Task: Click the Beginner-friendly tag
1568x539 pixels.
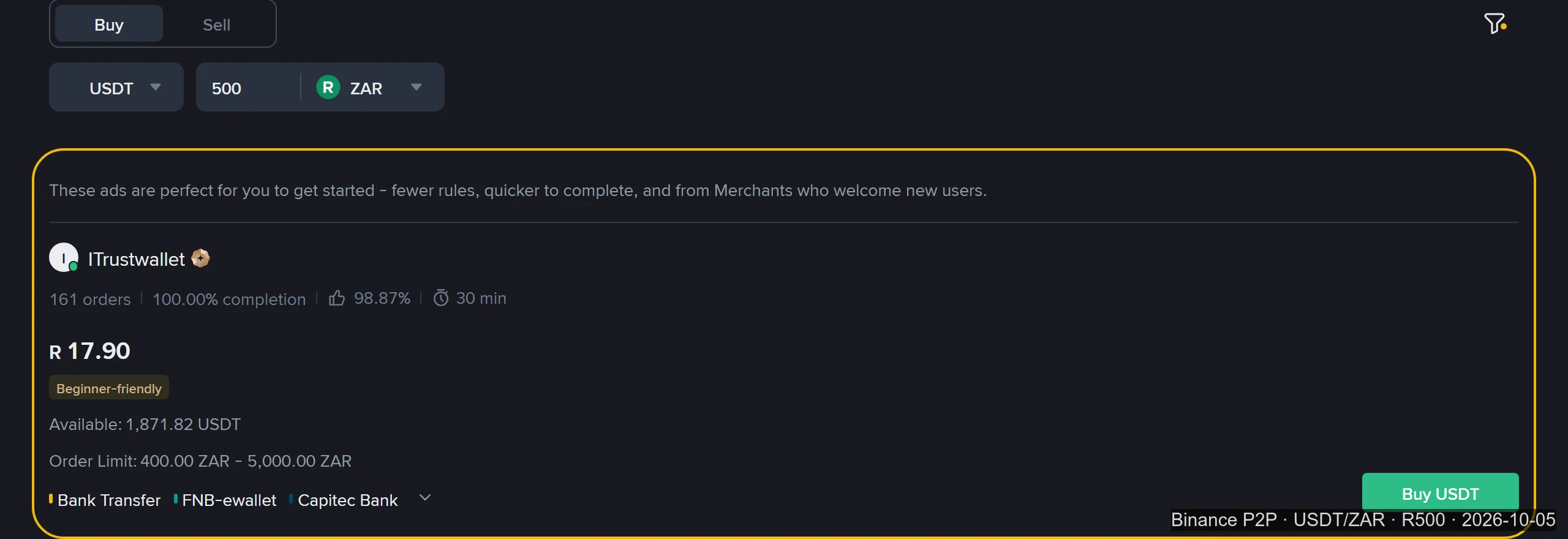Action: (x=109, y=388)
